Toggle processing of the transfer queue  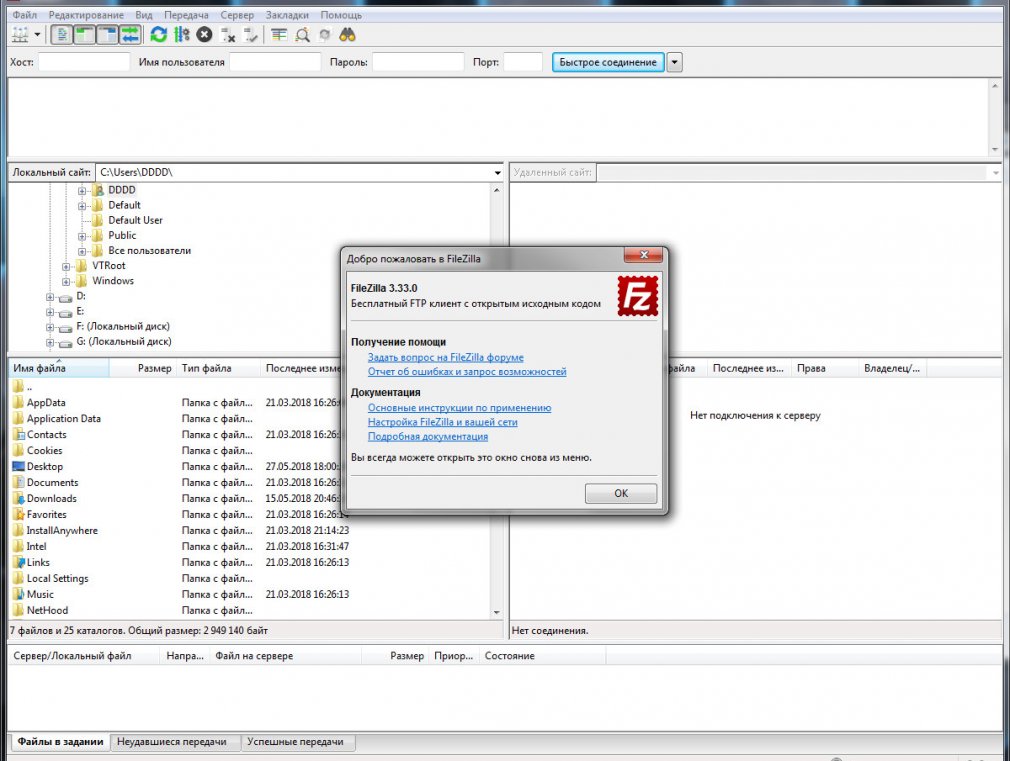click(x=182, y=35)
